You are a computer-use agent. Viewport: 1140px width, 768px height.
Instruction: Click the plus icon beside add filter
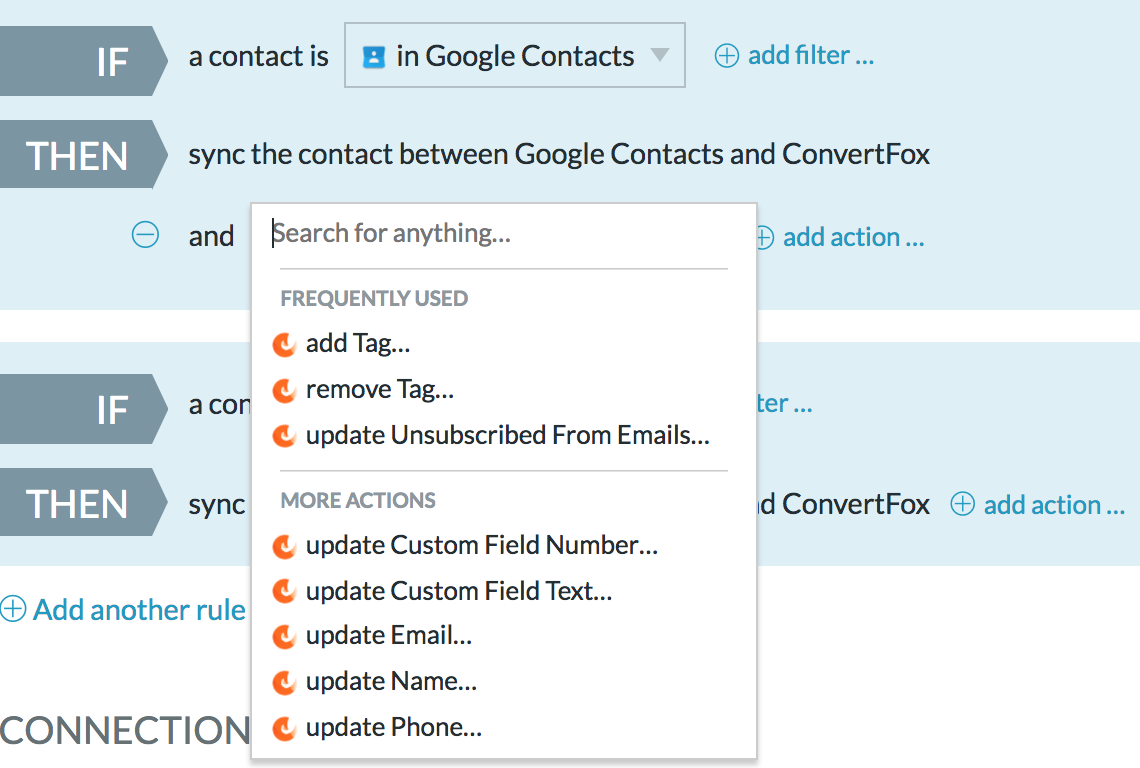[726, 55]
